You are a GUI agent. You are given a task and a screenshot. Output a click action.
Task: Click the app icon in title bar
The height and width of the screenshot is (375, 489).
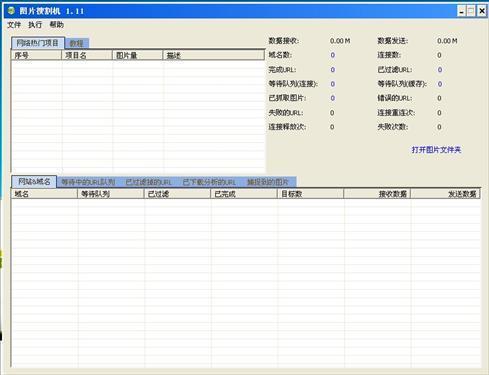point(11,11)
